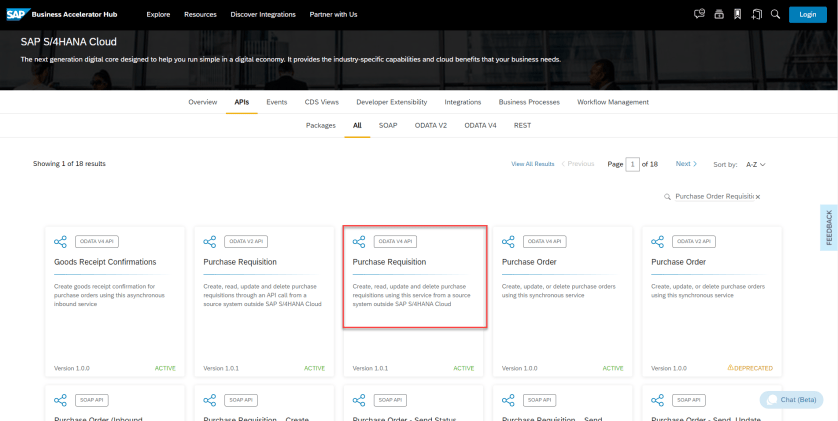Click share icon on ODATA V4 Purchase Requisition card

[x=359, y=241]
